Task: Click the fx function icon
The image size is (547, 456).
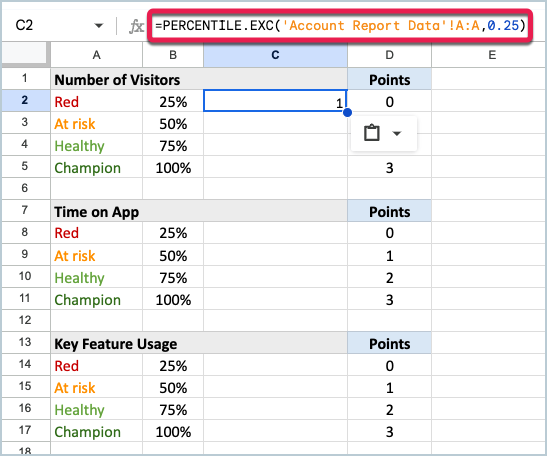Action: click(136, 26)
